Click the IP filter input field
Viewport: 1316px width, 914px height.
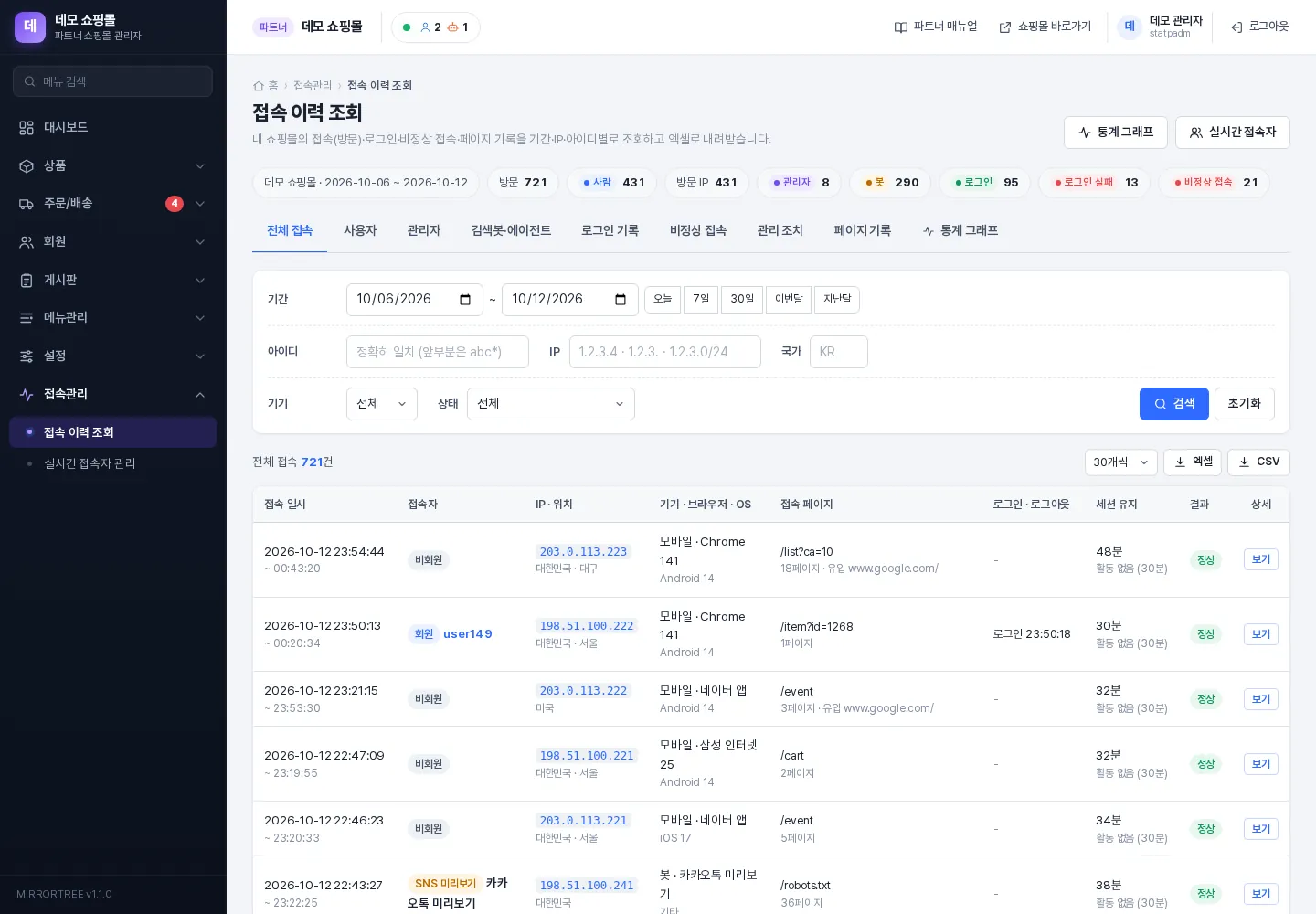(x=665, y=352)
